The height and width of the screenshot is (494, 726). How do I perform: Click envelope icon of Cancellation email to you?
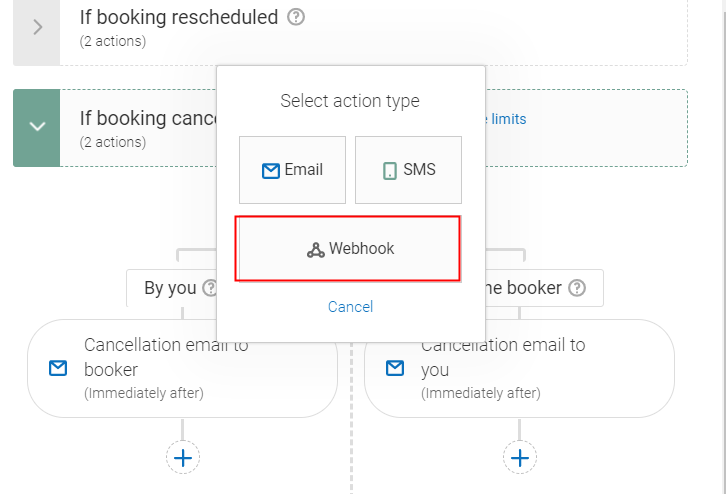(x=395, y=368)
